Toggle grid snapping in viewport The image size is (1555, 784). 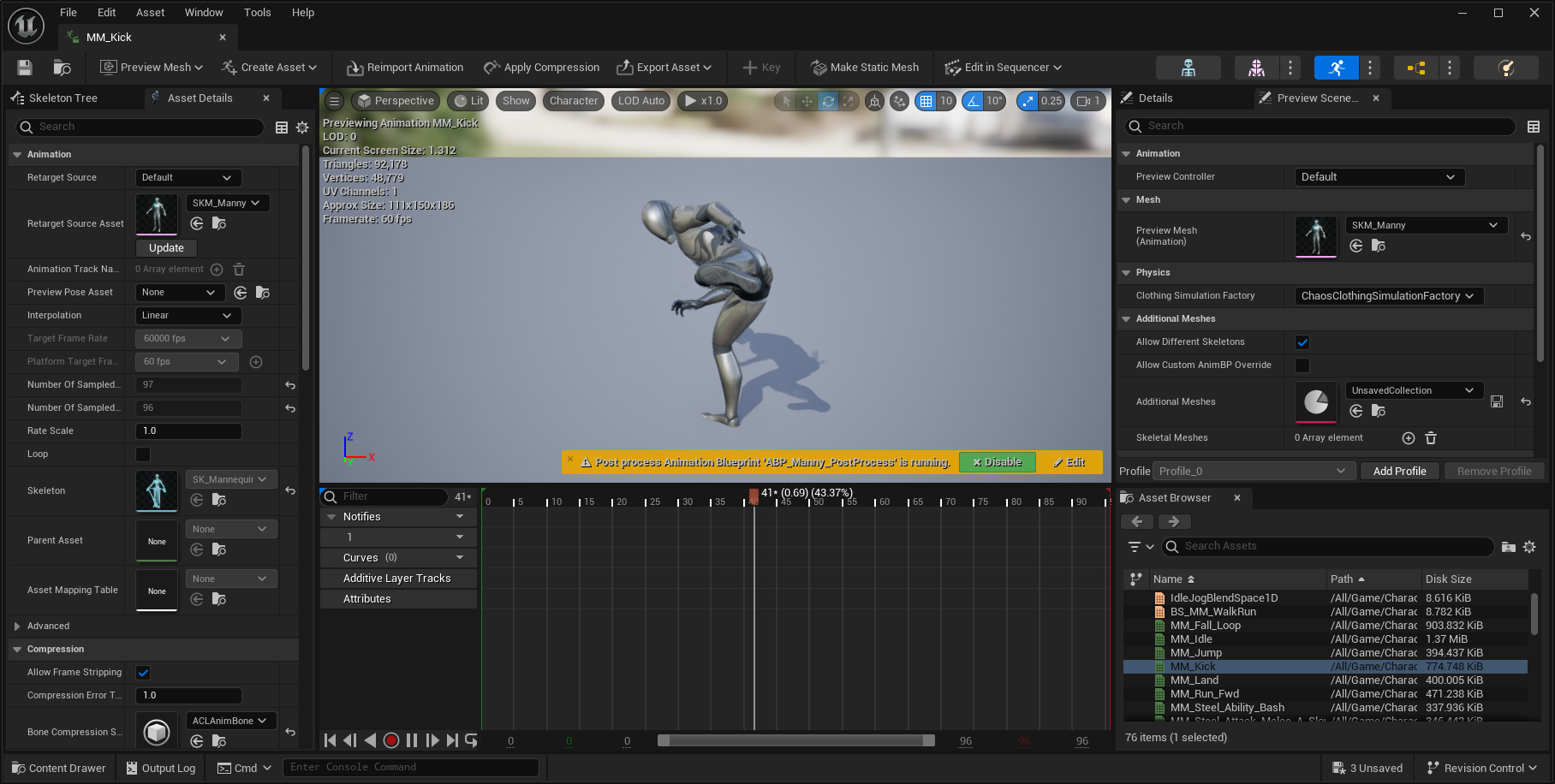point(926,101)
